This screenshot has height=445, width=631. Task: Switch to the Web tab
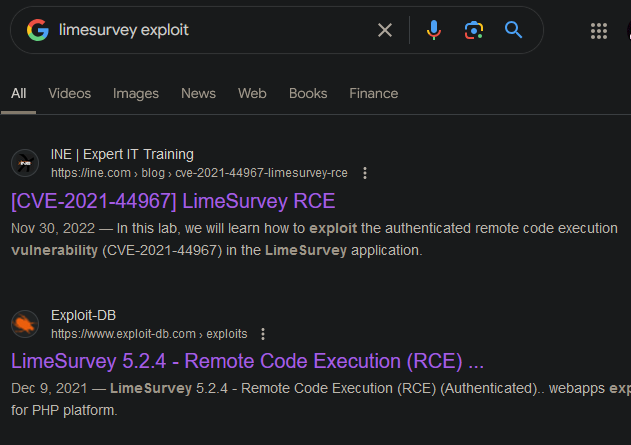click(x=252, y=93)
